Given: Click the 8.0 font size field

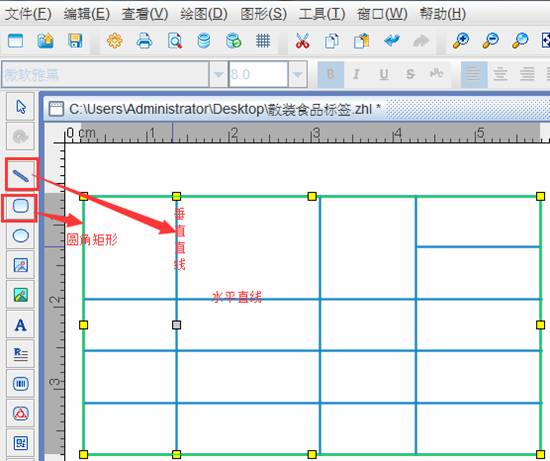Looking at the screenshot, I should (259, 74).
